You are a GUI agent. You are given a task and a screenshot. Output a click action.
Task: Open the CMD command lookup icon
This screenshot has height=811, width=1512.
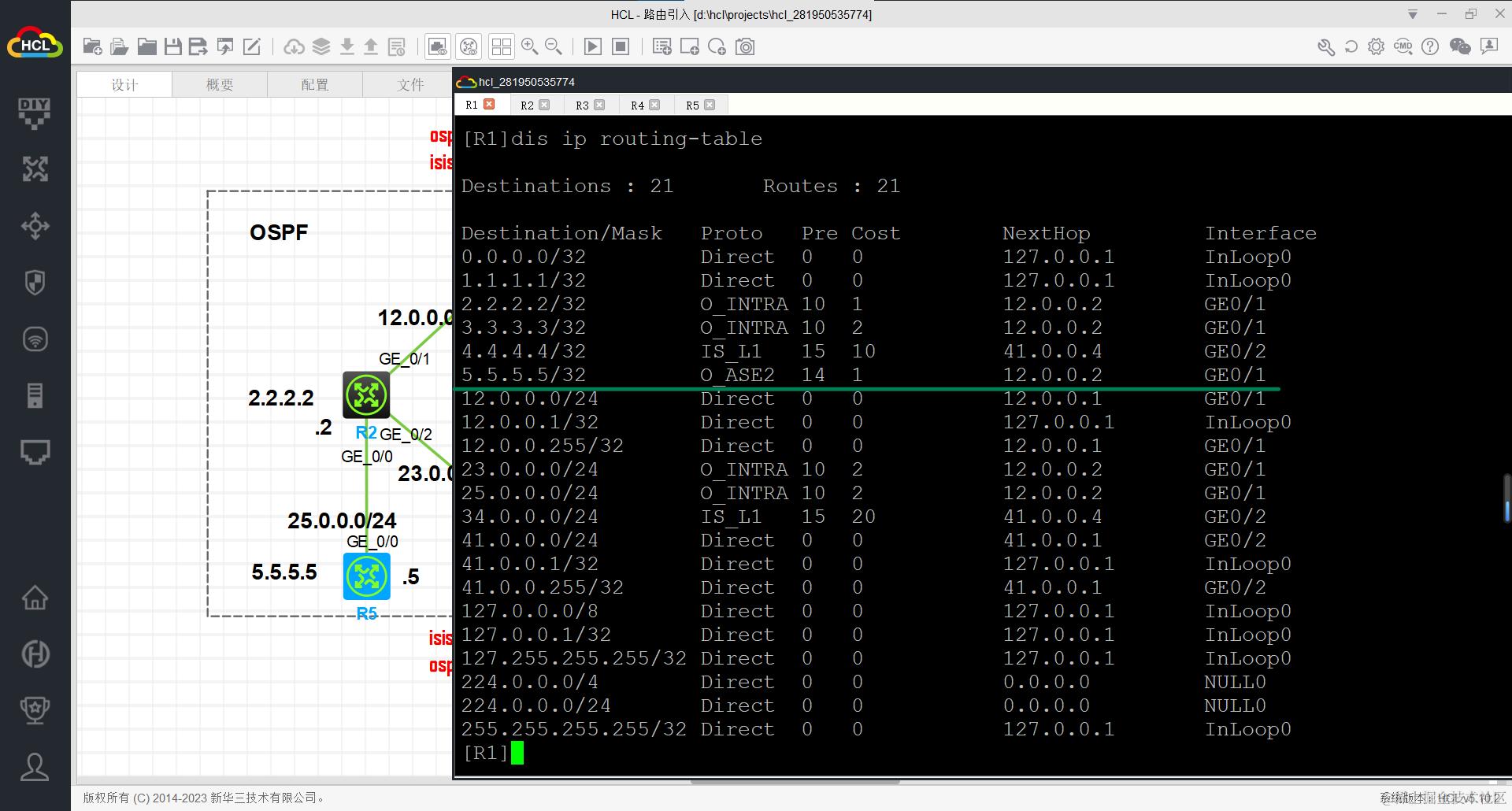click(x=1403, y=46)
